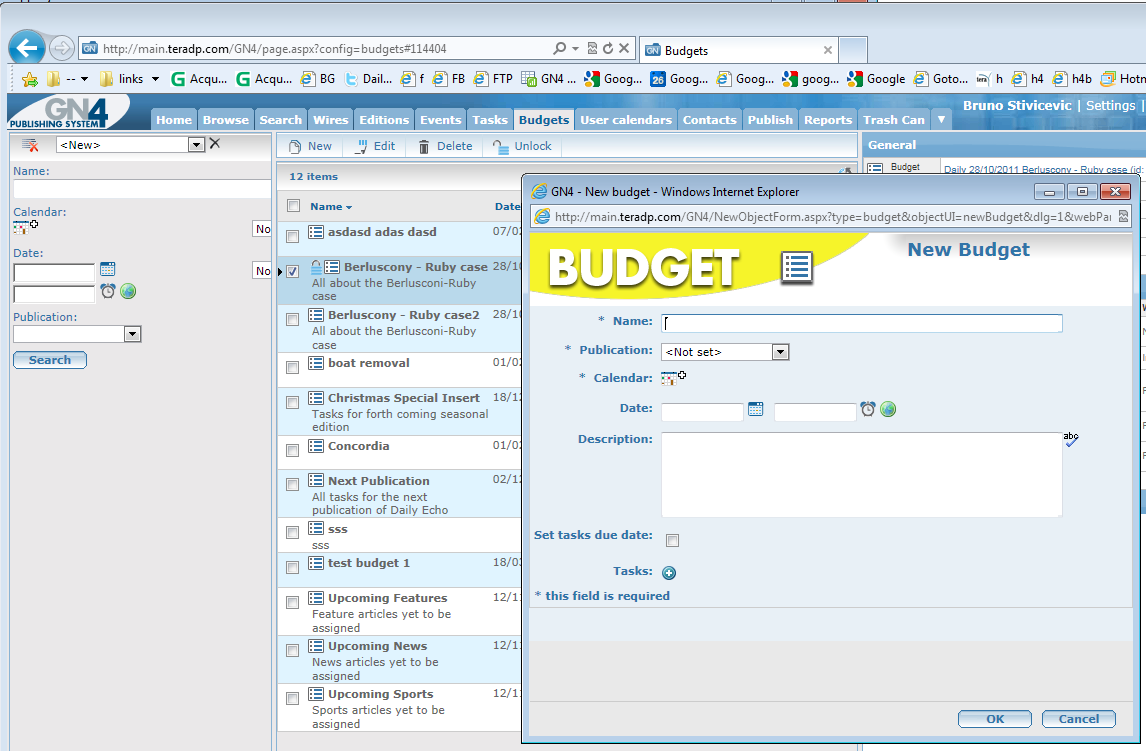This screenshot has width=1146, height=751.
Task: Check the 'asdasd adas dasd' row checkbox
Action: 292,237
